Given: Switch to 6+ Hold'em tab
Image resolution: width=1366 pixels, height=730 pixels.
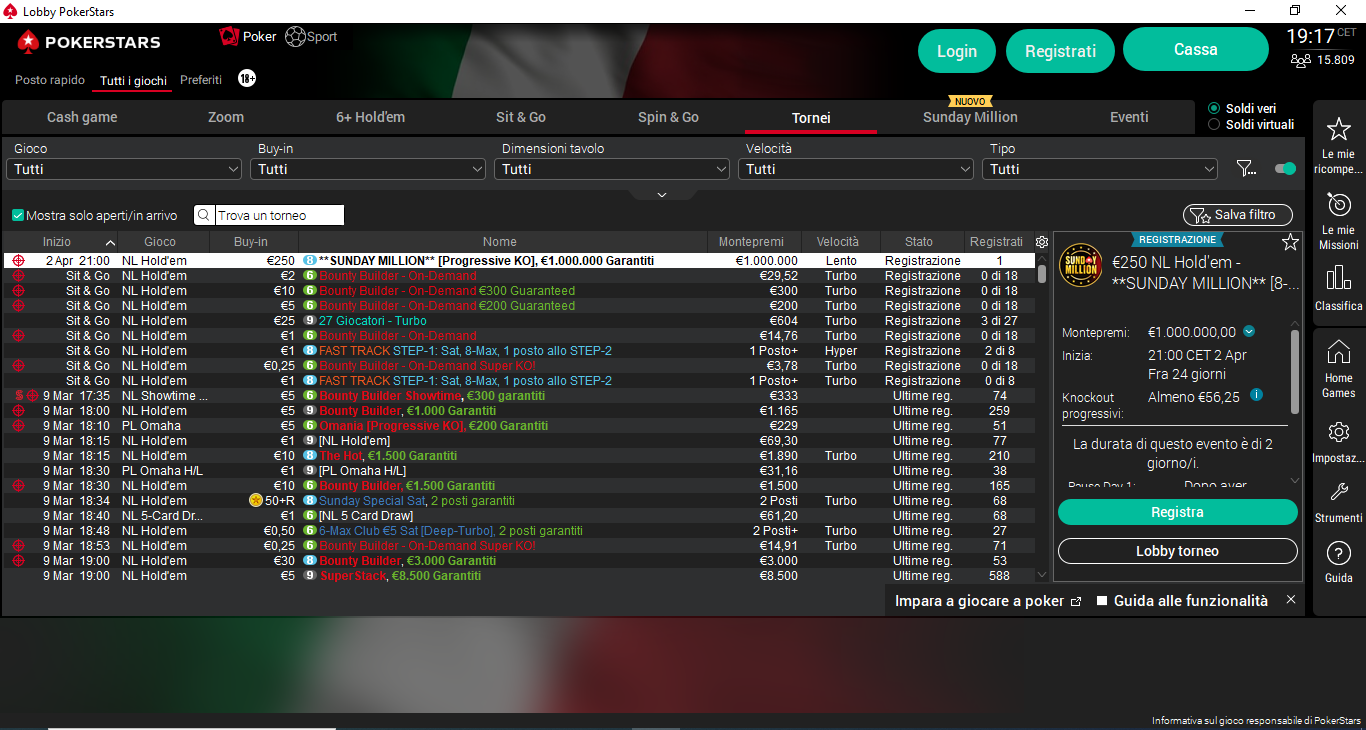Looking at the screenshot, I should 370,117.
